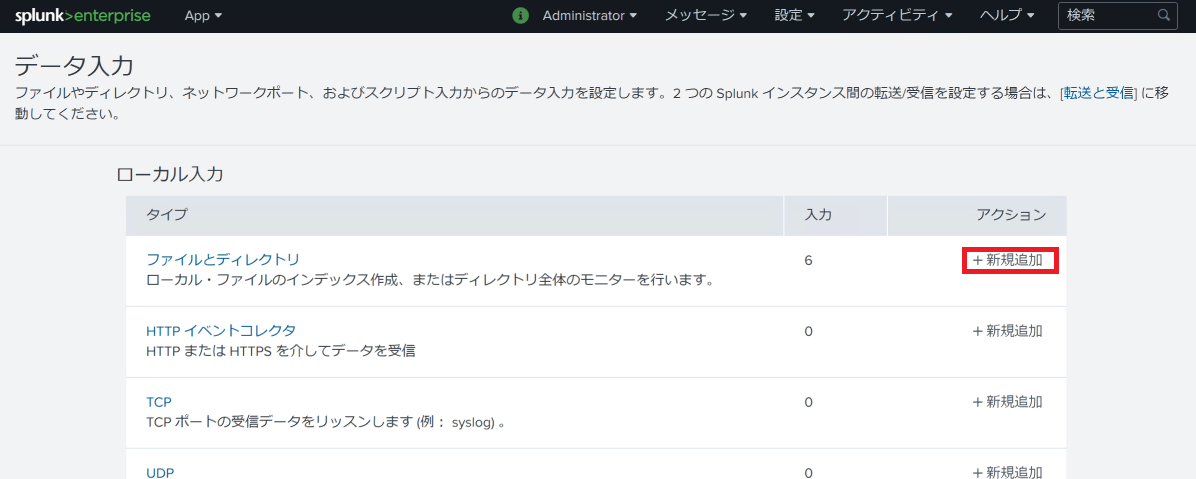Follow the 転送と受信 link

(1098, 93)
